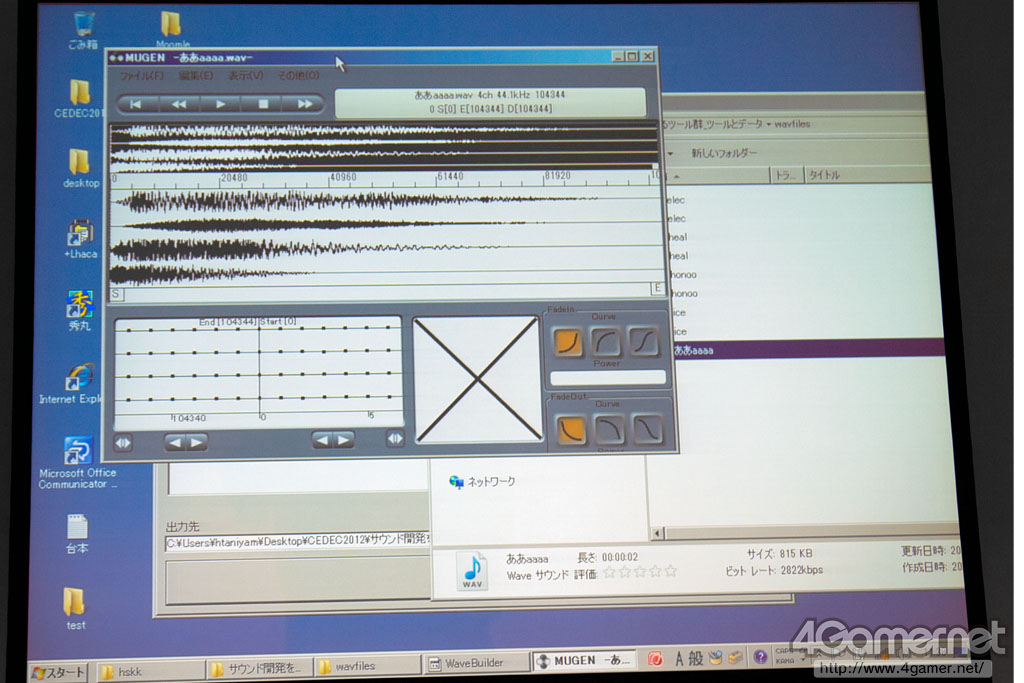Play the loaded wav file
Viewport: 1024px width, 683px height.
tap(221, 104)
